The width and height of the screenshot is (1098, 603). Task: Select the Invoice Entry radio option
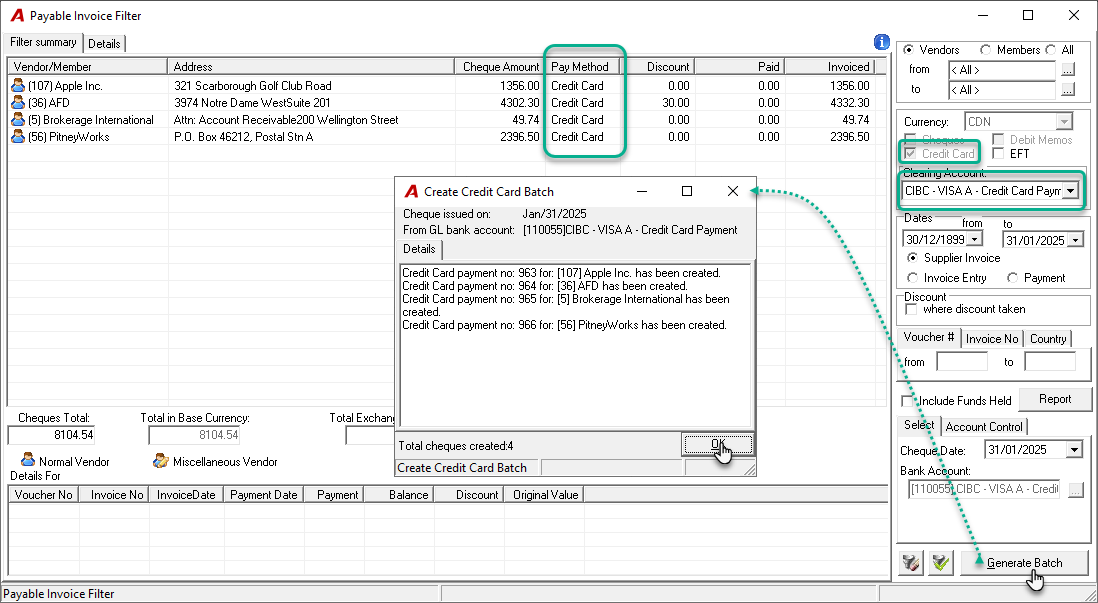912,278
